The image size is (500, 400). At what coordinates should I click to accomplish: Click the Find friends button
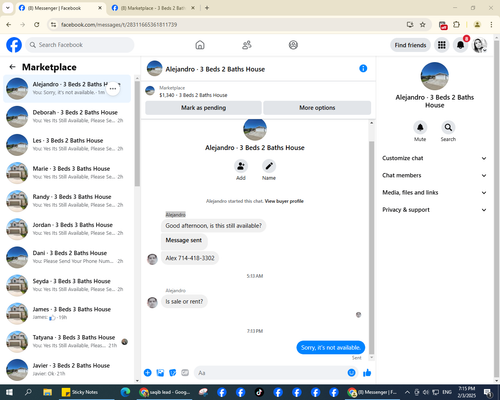410,45
